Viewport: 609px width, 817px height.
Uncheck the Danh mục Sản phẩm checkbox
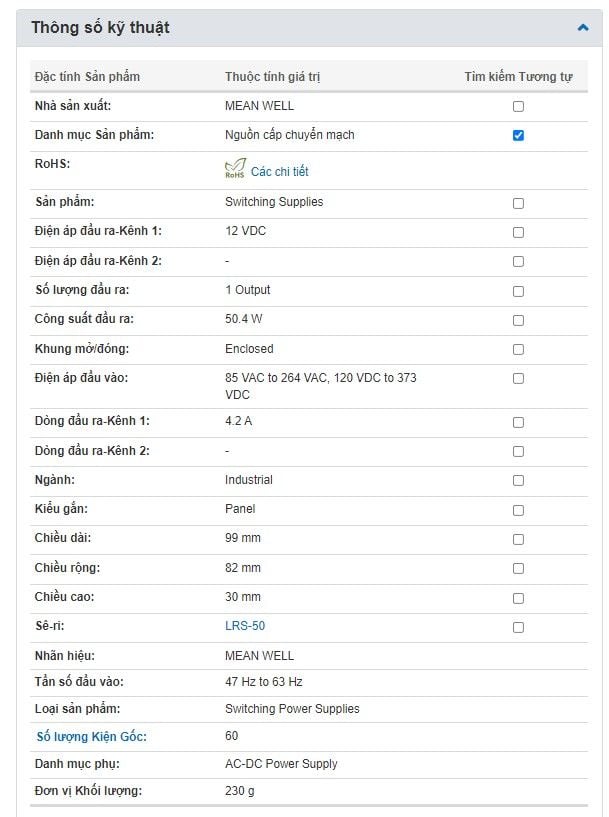click(x=518, y=135)
